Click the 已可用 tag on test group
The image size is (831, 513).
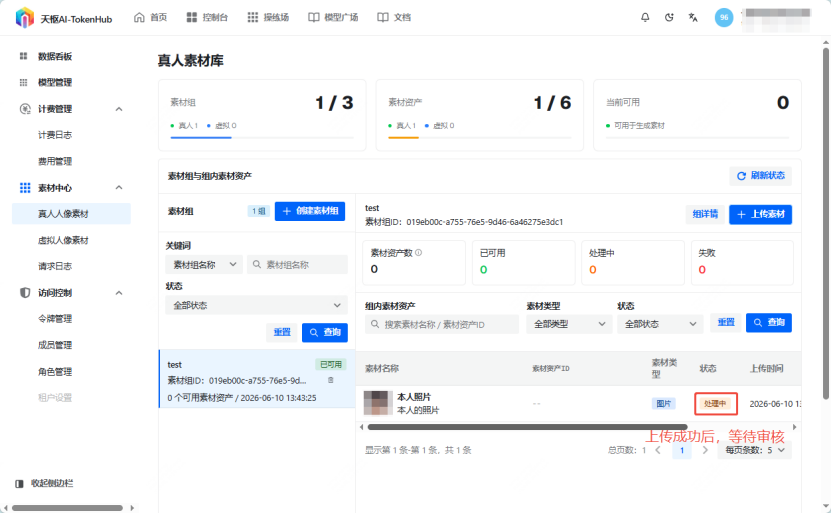tap(331, 365)
